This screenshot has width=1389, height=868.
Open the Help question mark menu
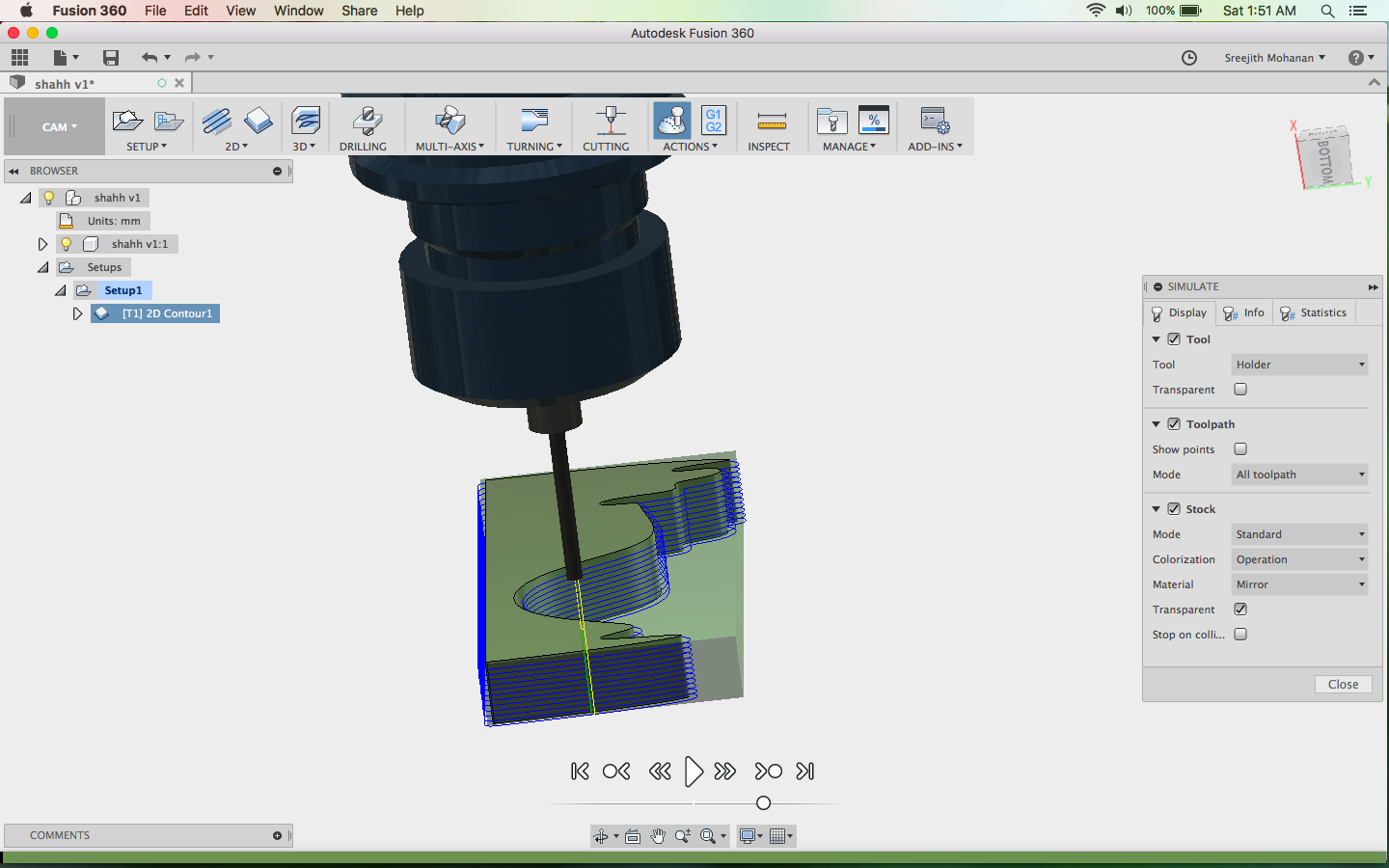pos(1361,58)
